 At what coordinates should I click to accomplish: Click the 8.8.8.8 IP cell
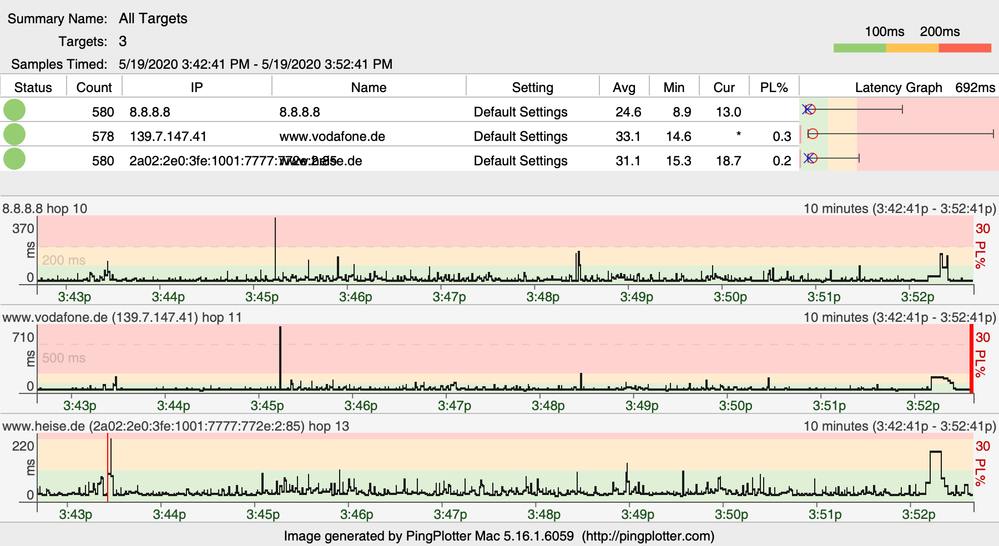tap(150, 112)
